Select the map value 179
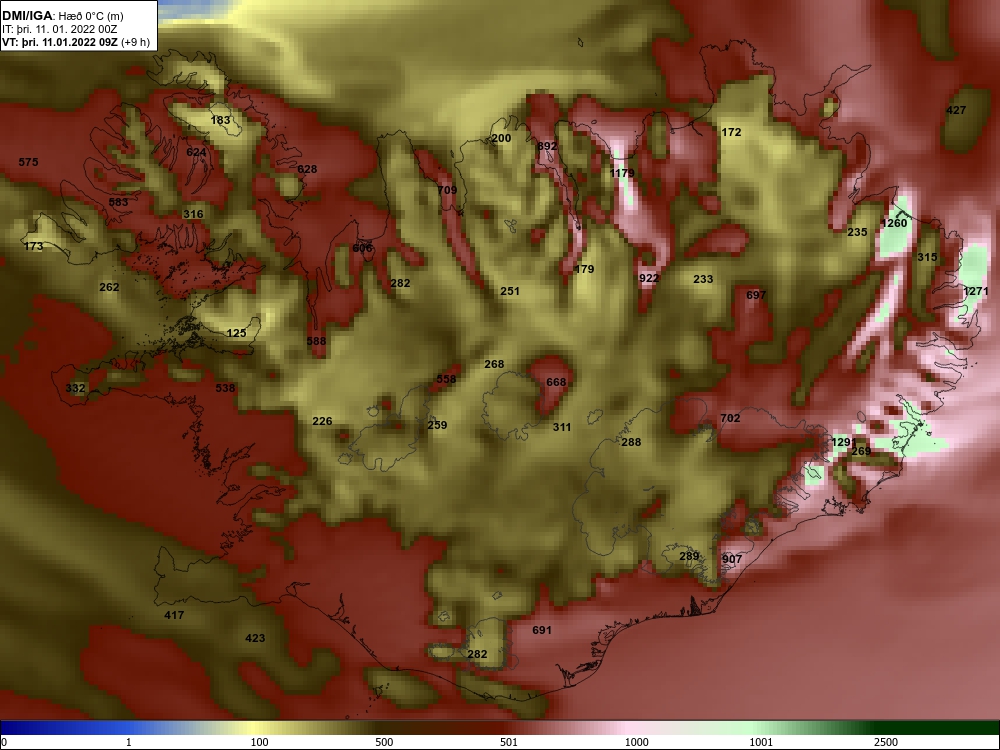 584,269
